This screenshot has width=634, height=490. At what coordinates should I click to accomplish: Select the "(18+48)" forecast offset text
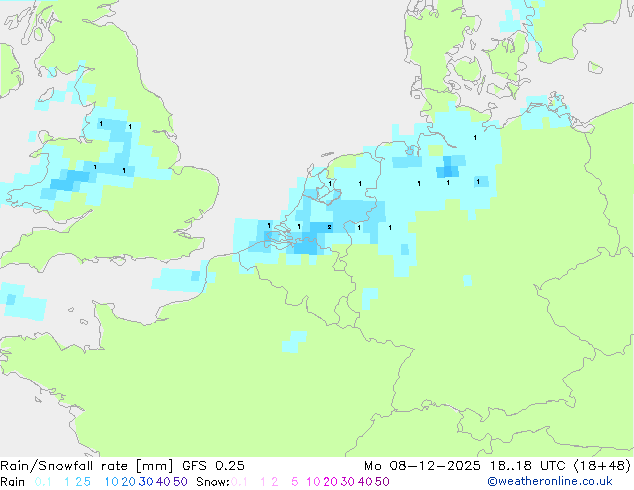tap(602, 466)
